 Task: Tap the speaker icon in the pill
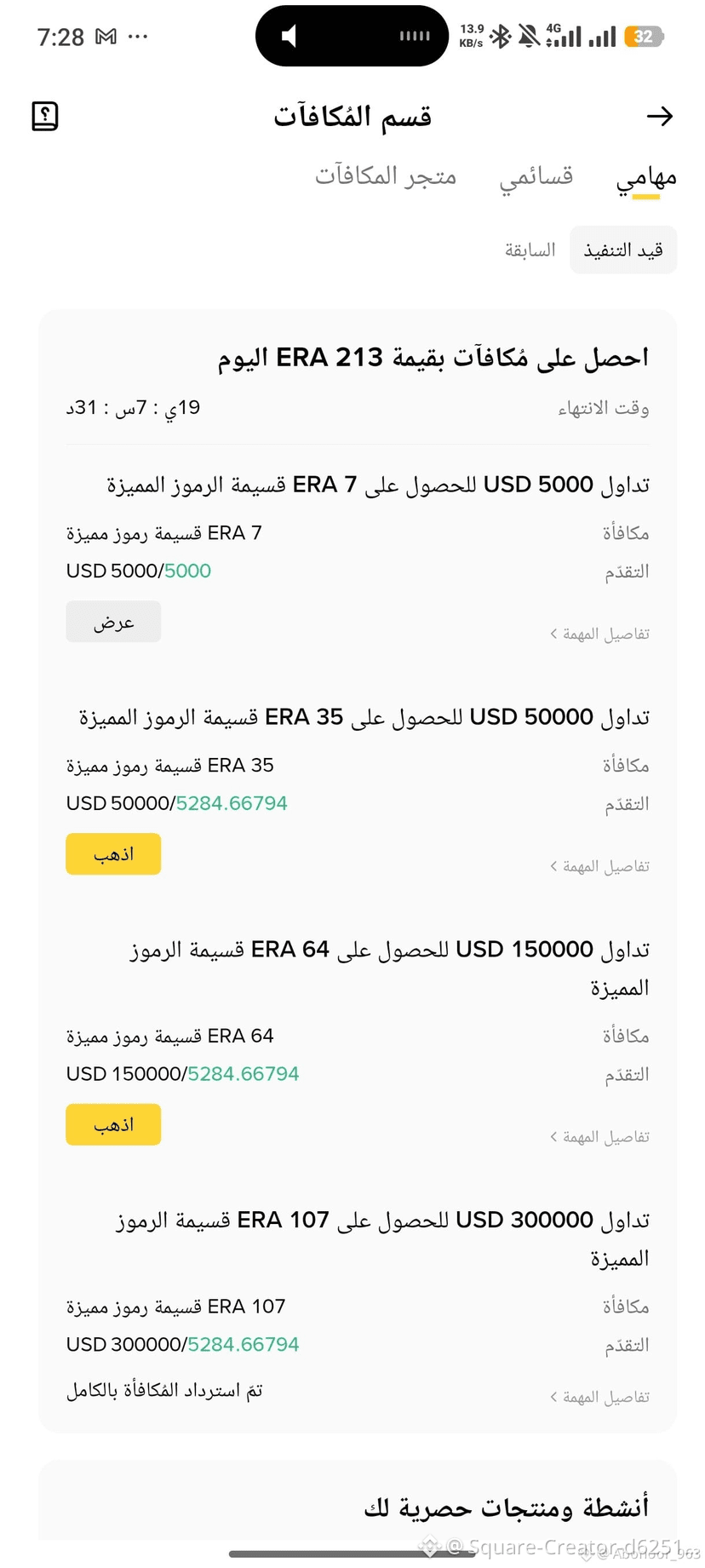(x=289, y=36)
